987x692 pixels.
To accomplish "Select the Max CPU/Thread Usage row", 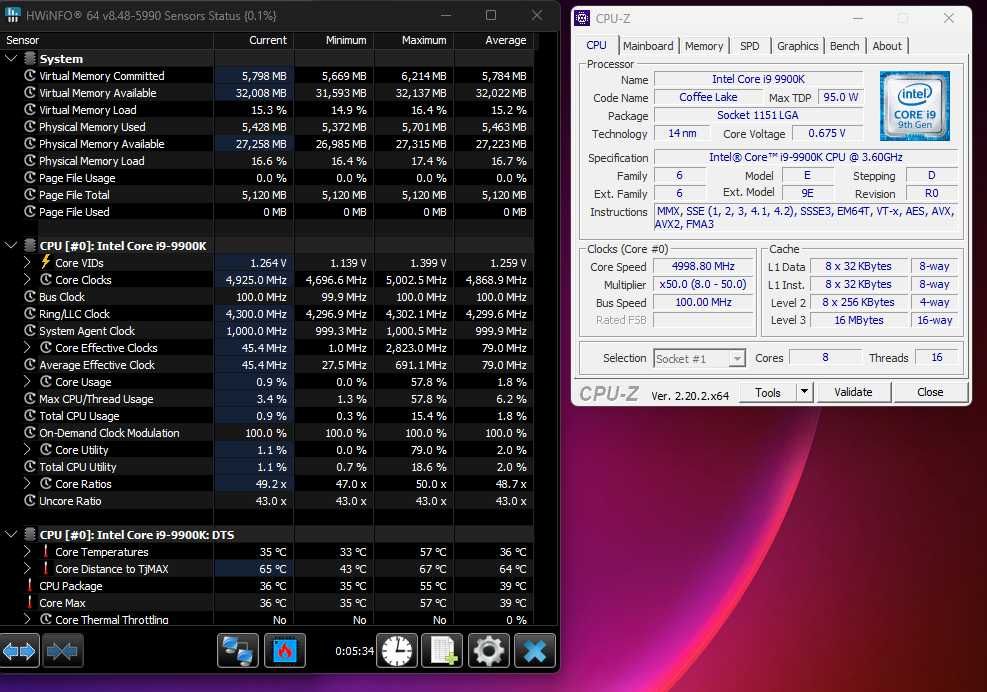I will 267,399.
